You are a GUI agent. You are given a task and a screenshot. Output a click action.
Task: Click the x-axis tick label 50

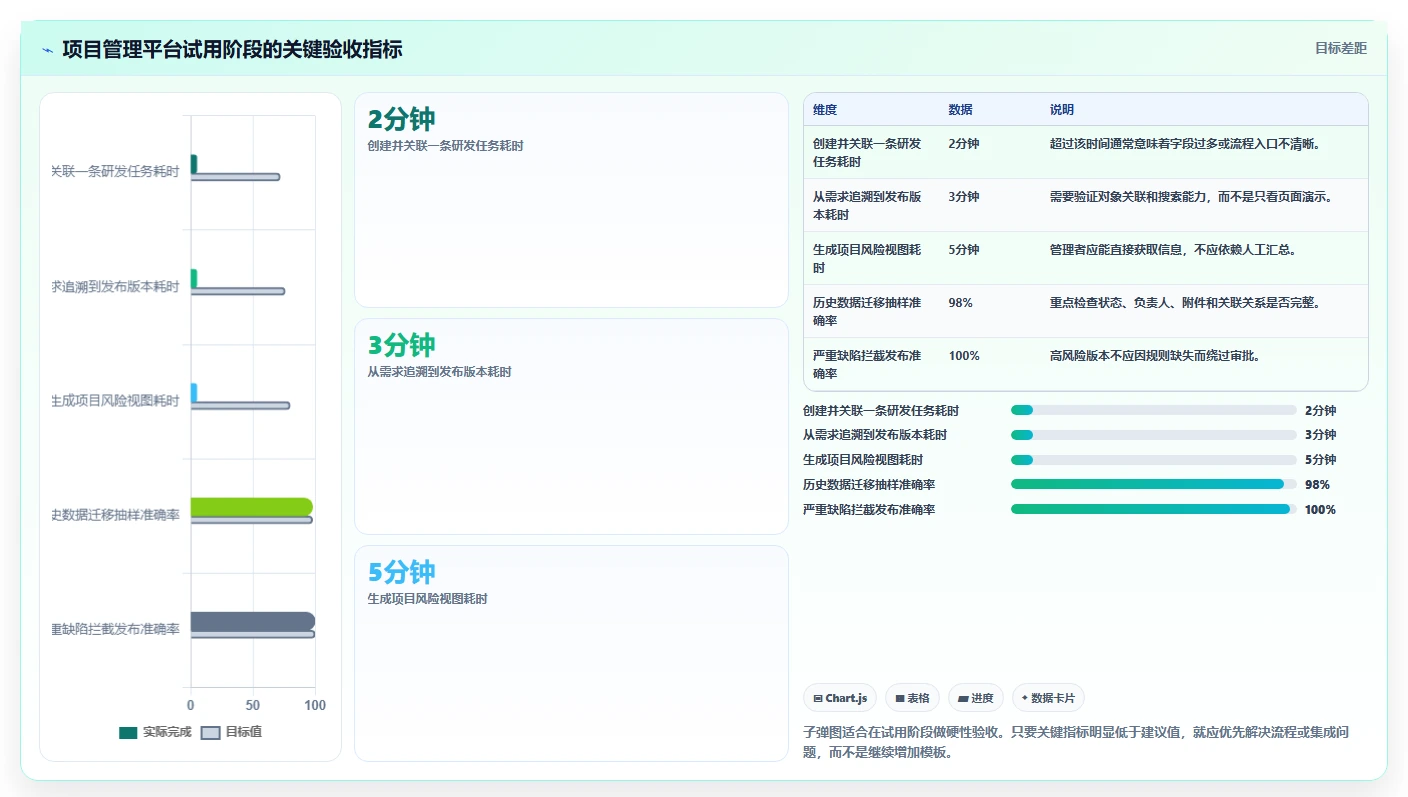253,705
